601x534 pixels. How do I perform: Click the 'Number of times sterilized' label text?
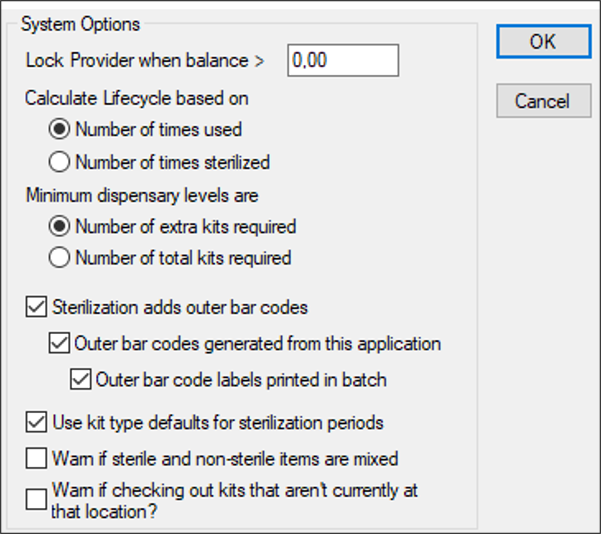(172, 161)
